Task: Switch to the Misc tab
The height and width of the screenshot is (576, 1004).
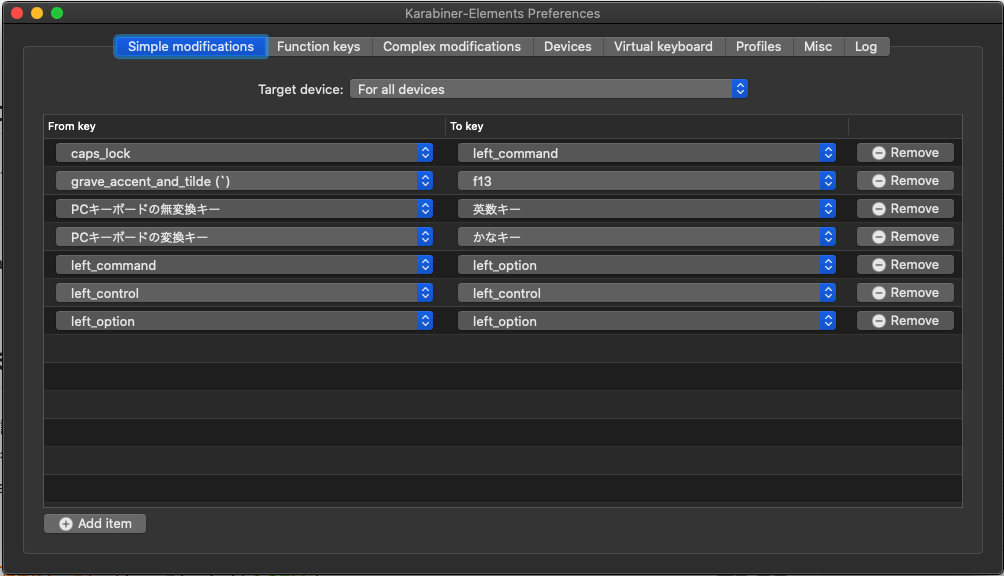Action: click(818, 47)
